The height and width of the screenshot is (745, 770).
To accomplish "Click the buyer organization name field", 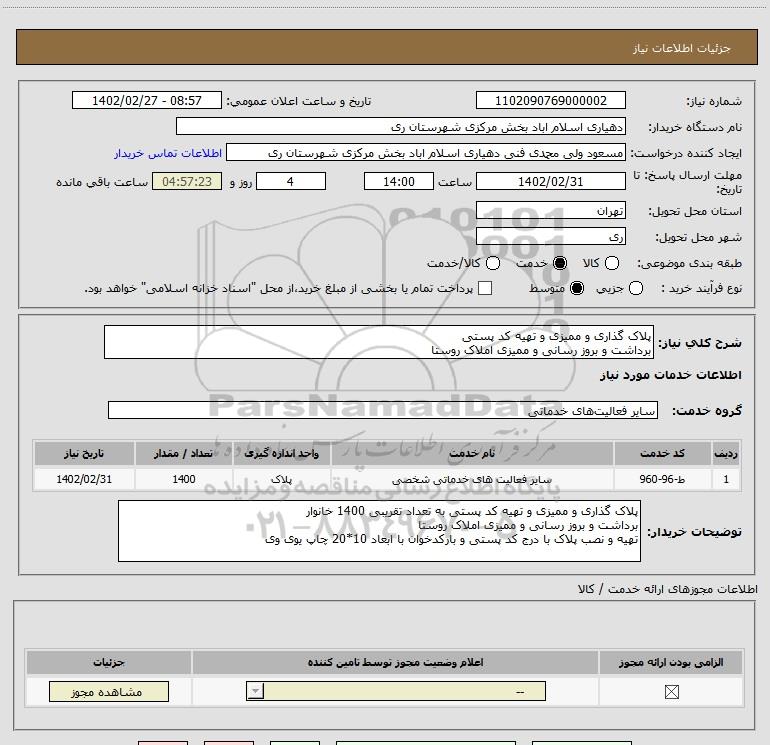I will (x=401, y=126).
